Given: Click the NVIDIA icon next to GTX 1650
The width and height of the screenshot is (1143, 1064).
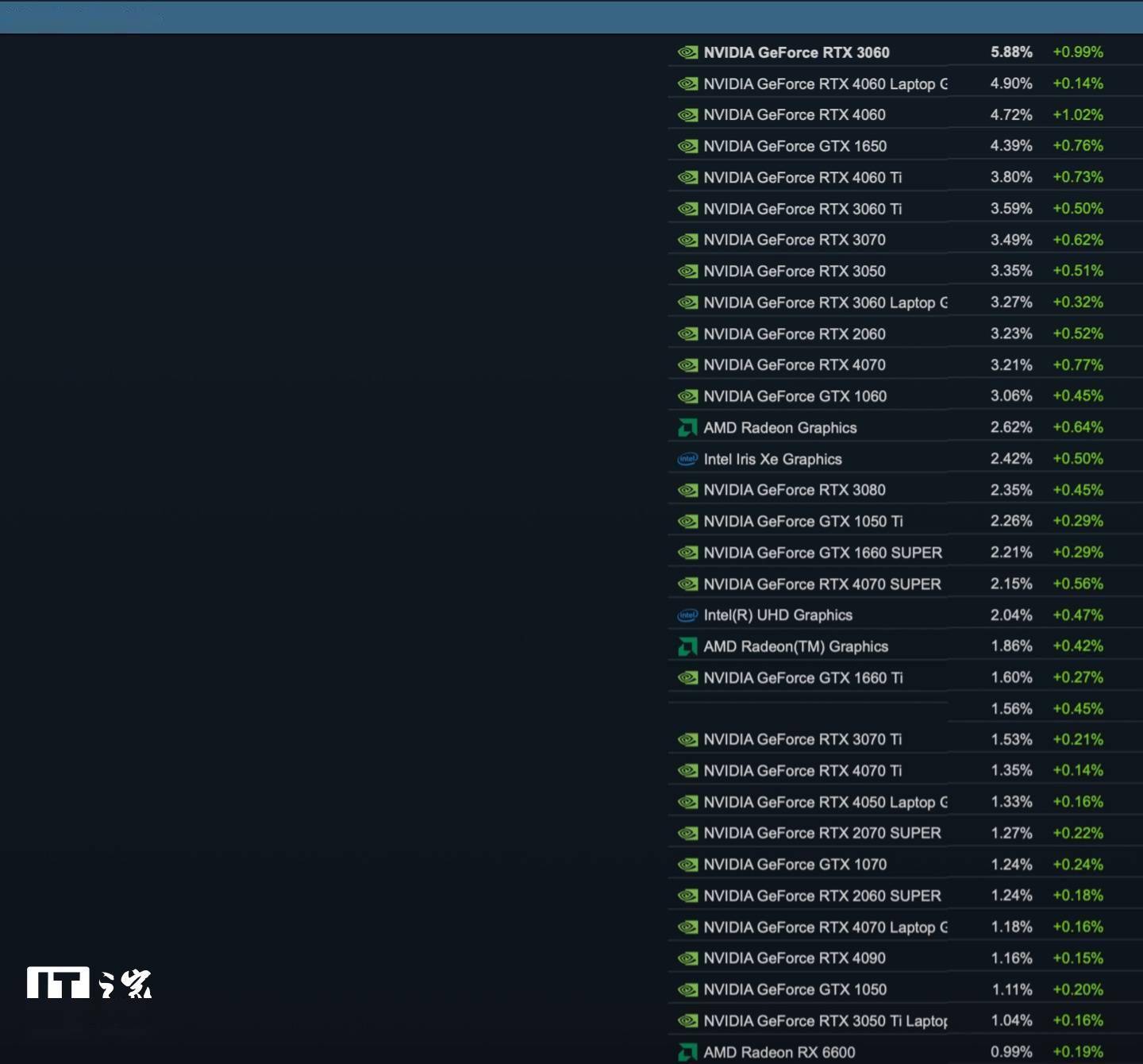Looking at the screenshot, I should click(x=687, y=146).
